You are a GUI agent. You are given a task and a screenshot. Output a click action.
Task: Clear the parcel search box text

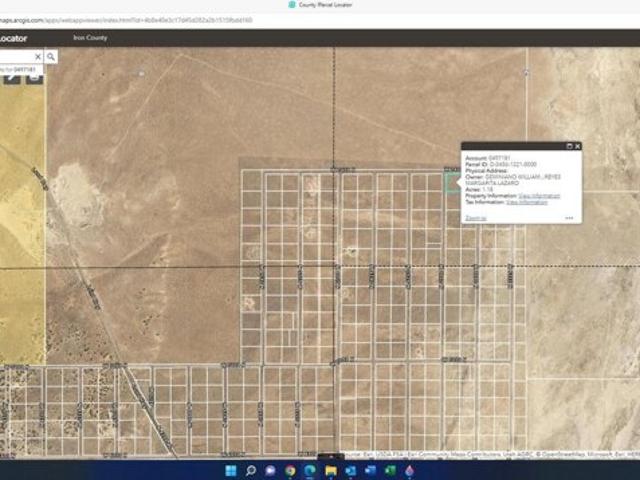[38, 57]
